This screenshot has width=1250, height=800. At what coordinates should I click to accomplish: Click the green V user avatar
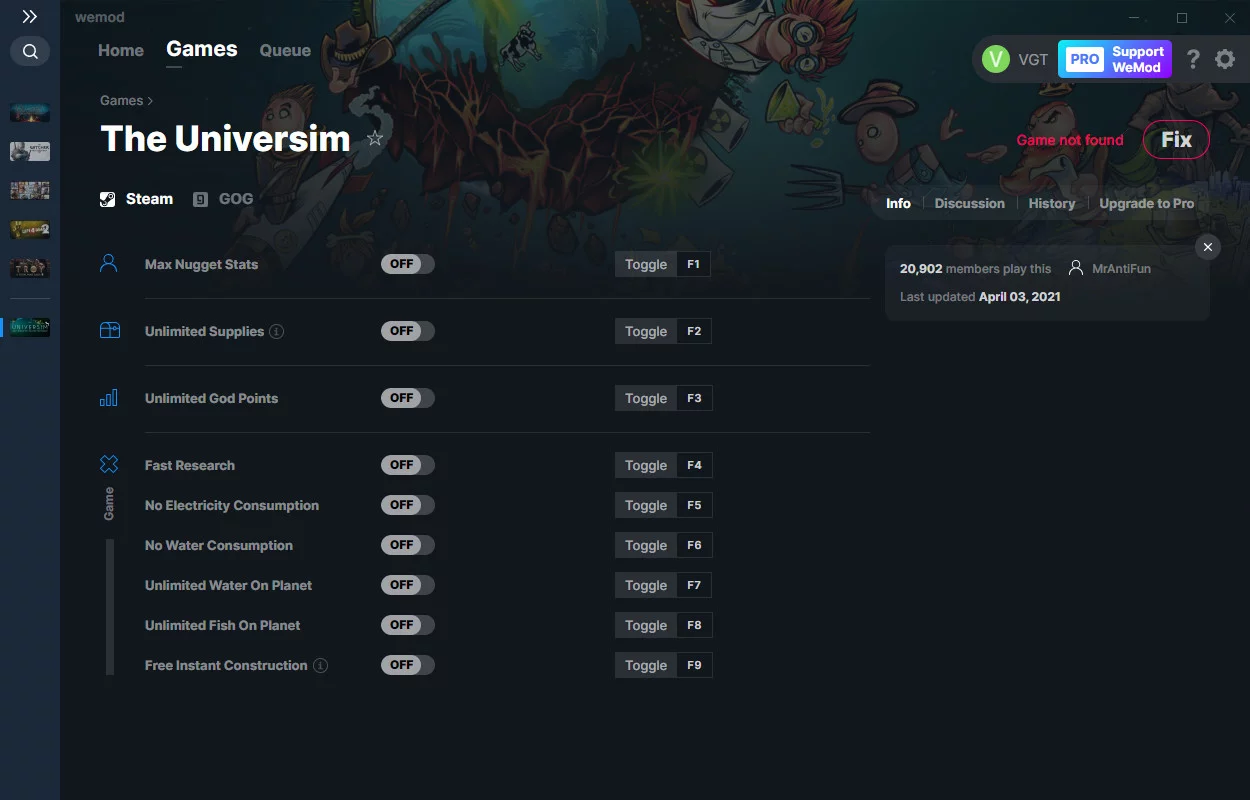(x=996, y=59)
